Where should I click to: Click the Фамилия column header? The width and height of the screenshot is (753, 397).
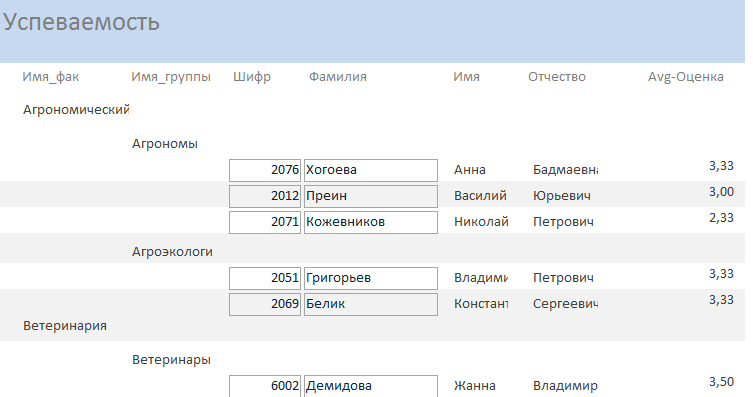point(338,77)
